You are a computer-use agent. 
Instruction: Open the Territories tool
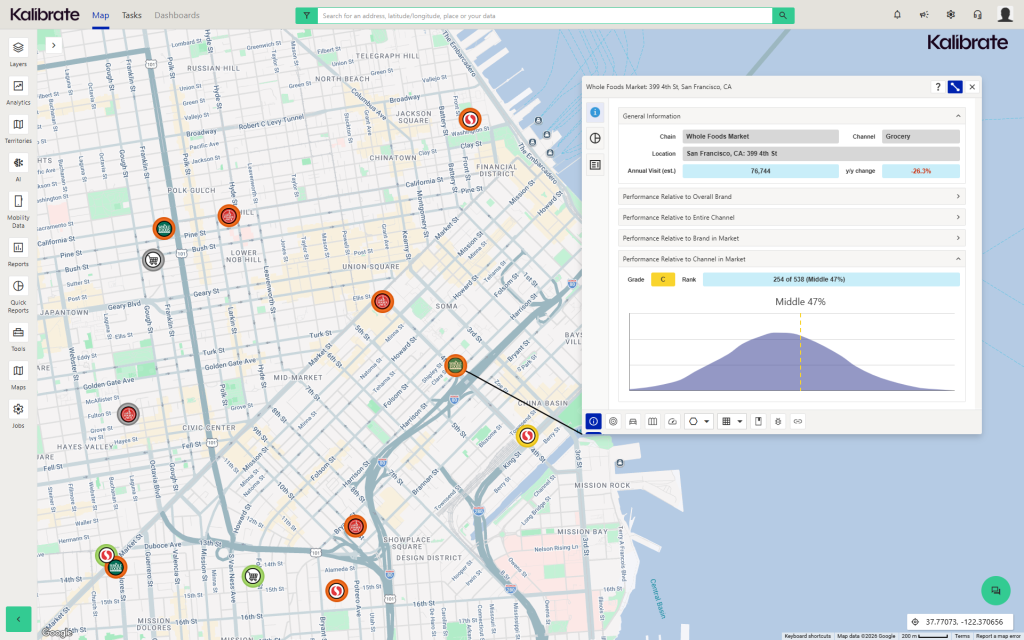[x=18, y=125]
